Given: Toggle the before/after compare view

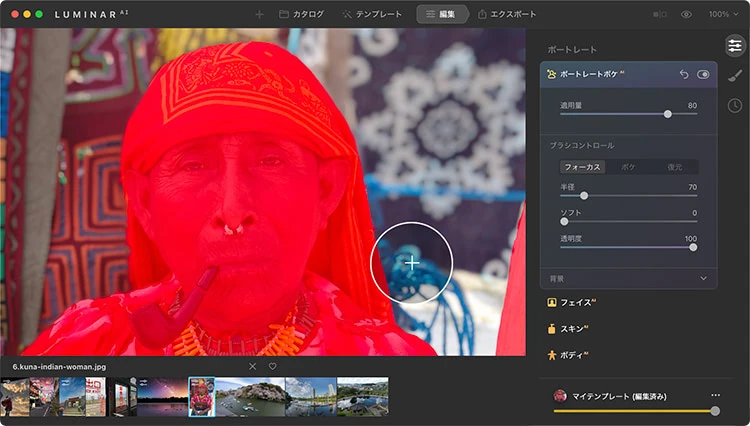Looking at the screenshot, I should pos(660,14).
